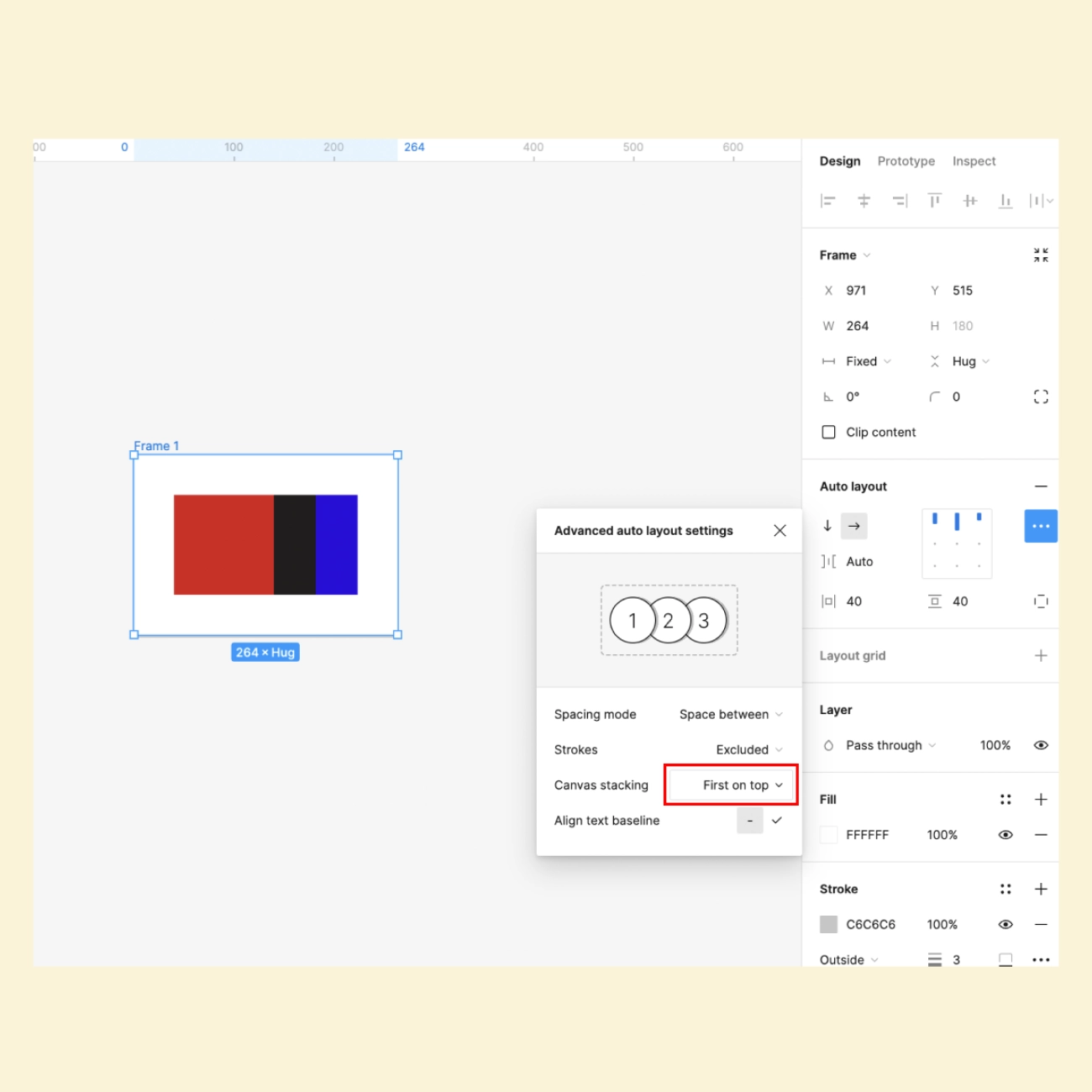Open distribute spacing options
Viewport: 1092px width, 1092px height.
(x=1041, y=201)
